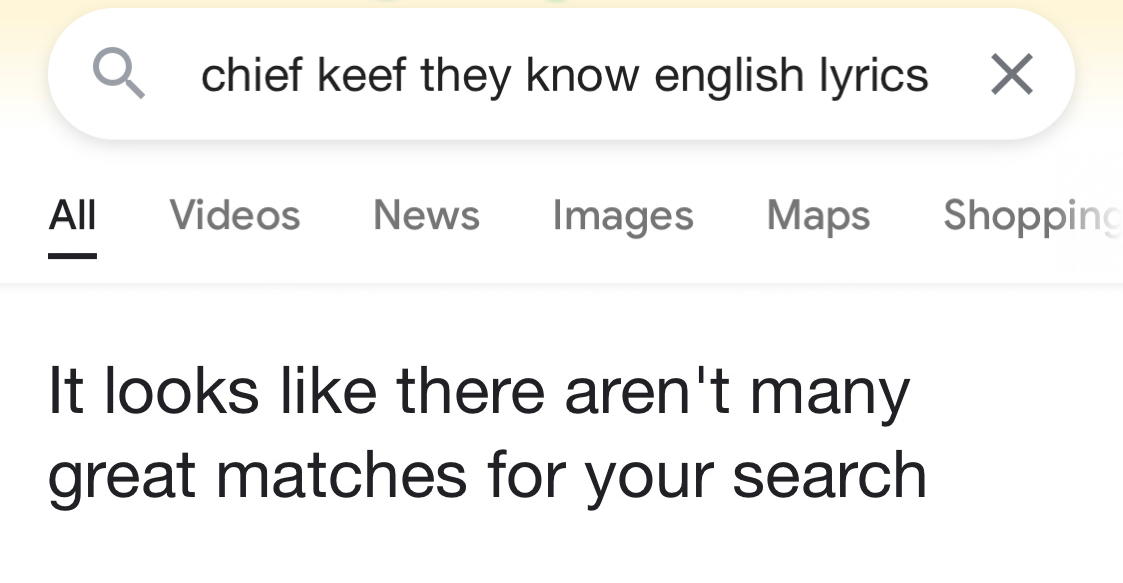Screen dimensions: 1123x583
Task: Clear the search query with the X
Action: [1011, 74]
